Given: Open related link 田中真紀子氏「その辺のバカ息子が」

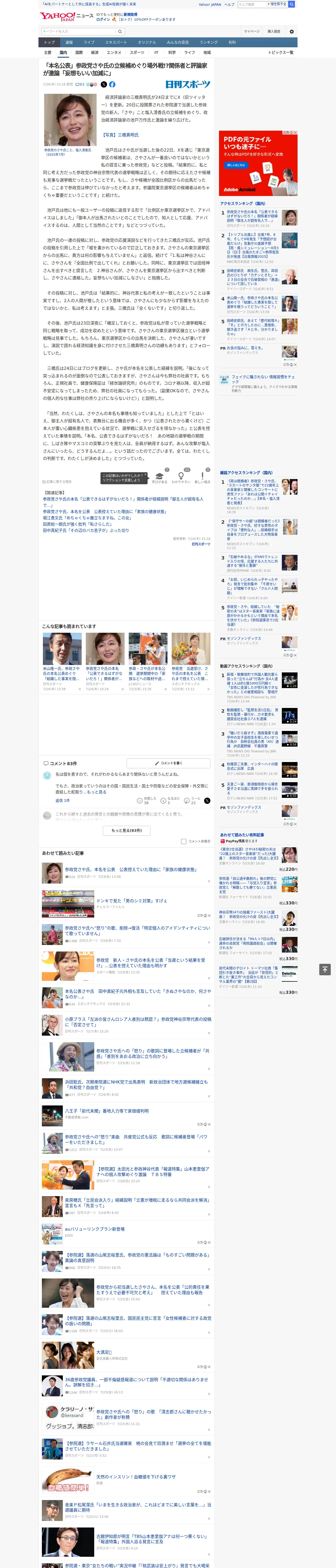Looking at the screenshot, I should pos(86,530).
